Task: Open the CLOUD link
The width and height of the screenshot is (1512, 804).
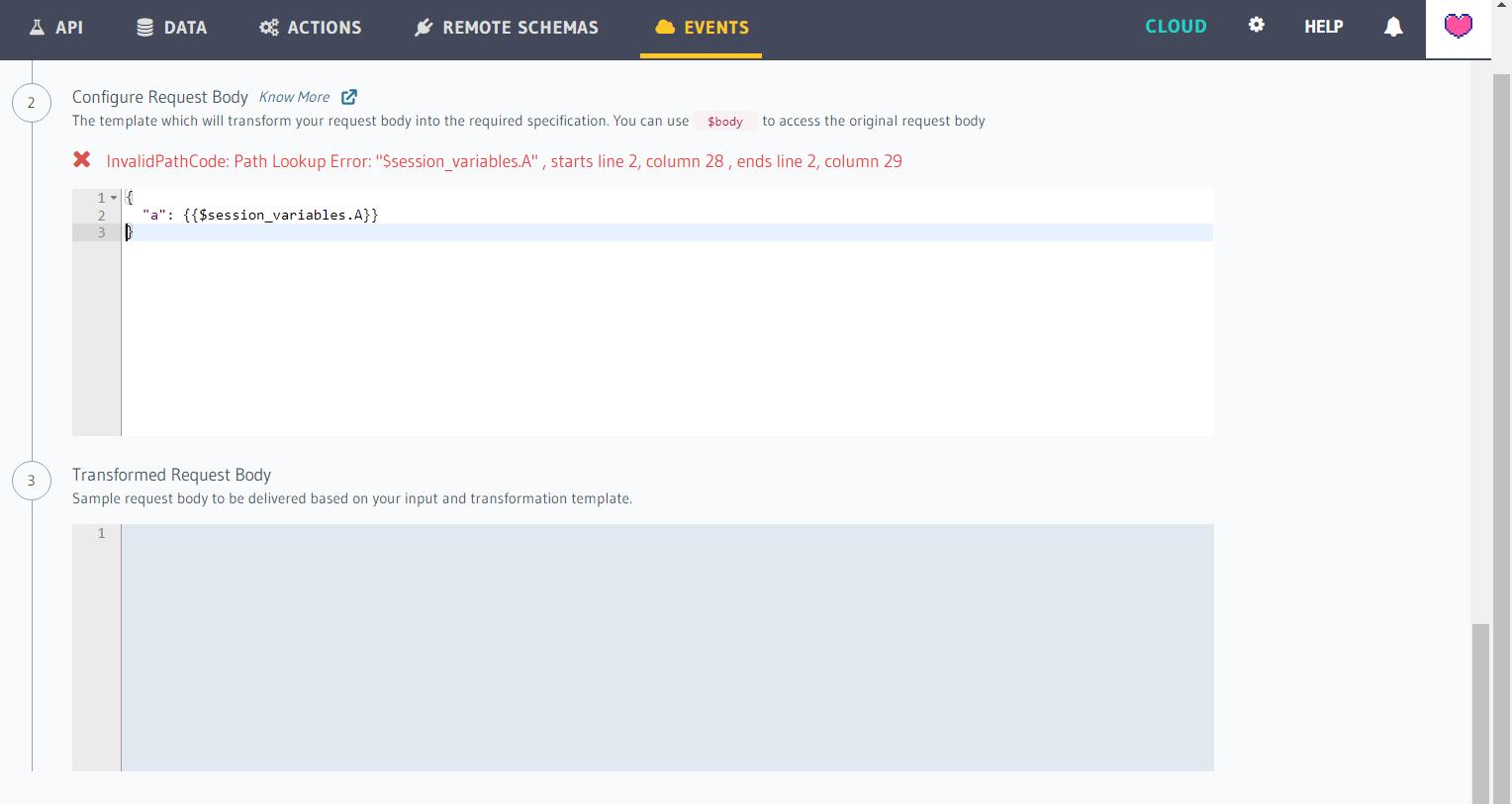Action: point(1176,27)
